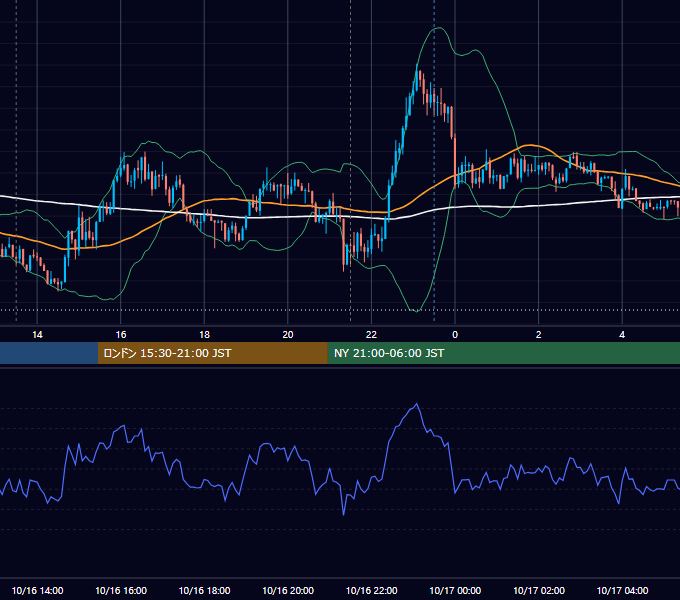
Task: Click the 14 hour axis label
Action: pyautogui.click(x=37, y=335)
